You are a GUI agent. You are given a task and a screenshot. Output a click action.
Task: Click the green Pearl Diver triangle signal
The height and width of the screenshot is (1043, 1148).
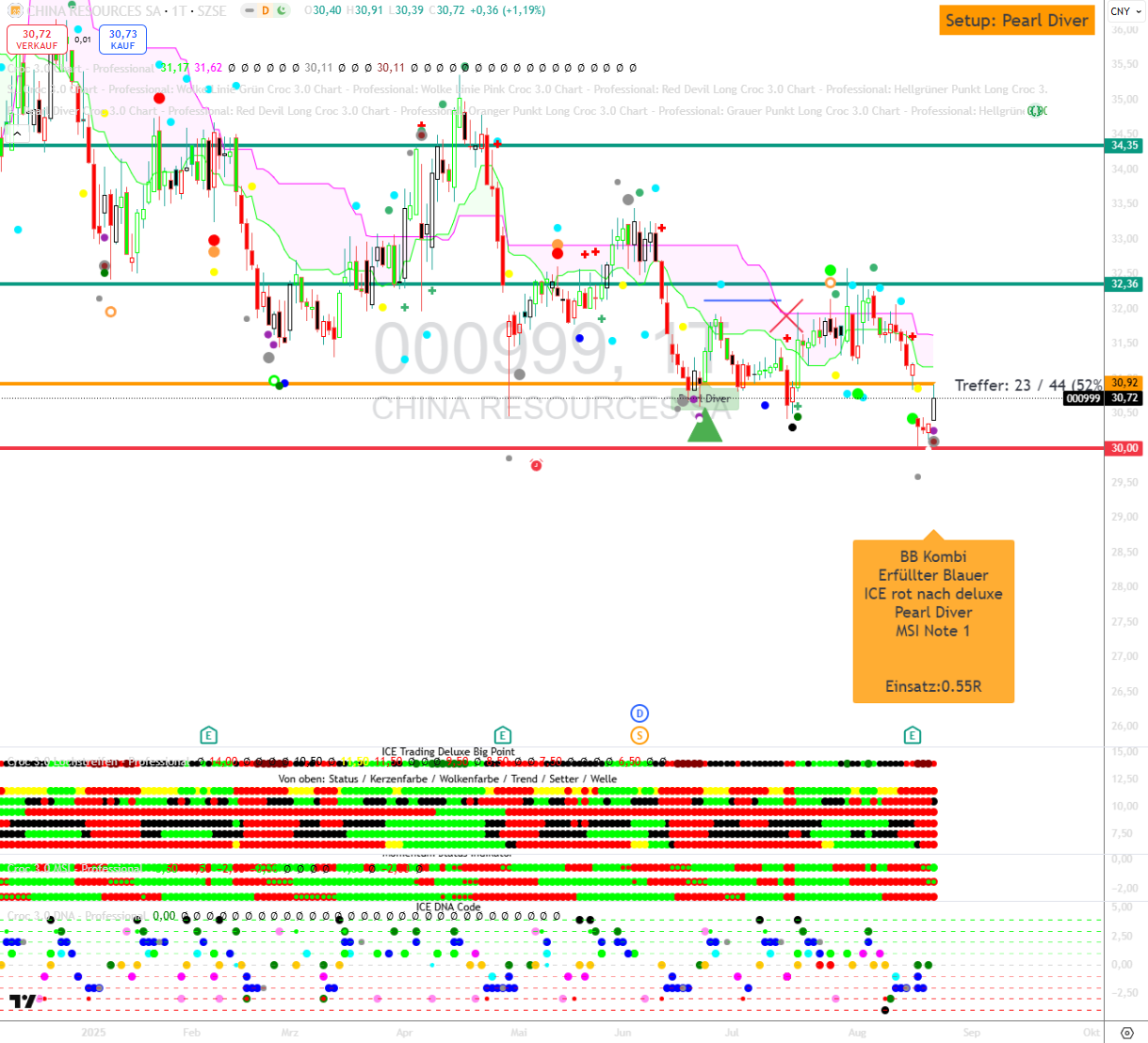pos(704,428)
